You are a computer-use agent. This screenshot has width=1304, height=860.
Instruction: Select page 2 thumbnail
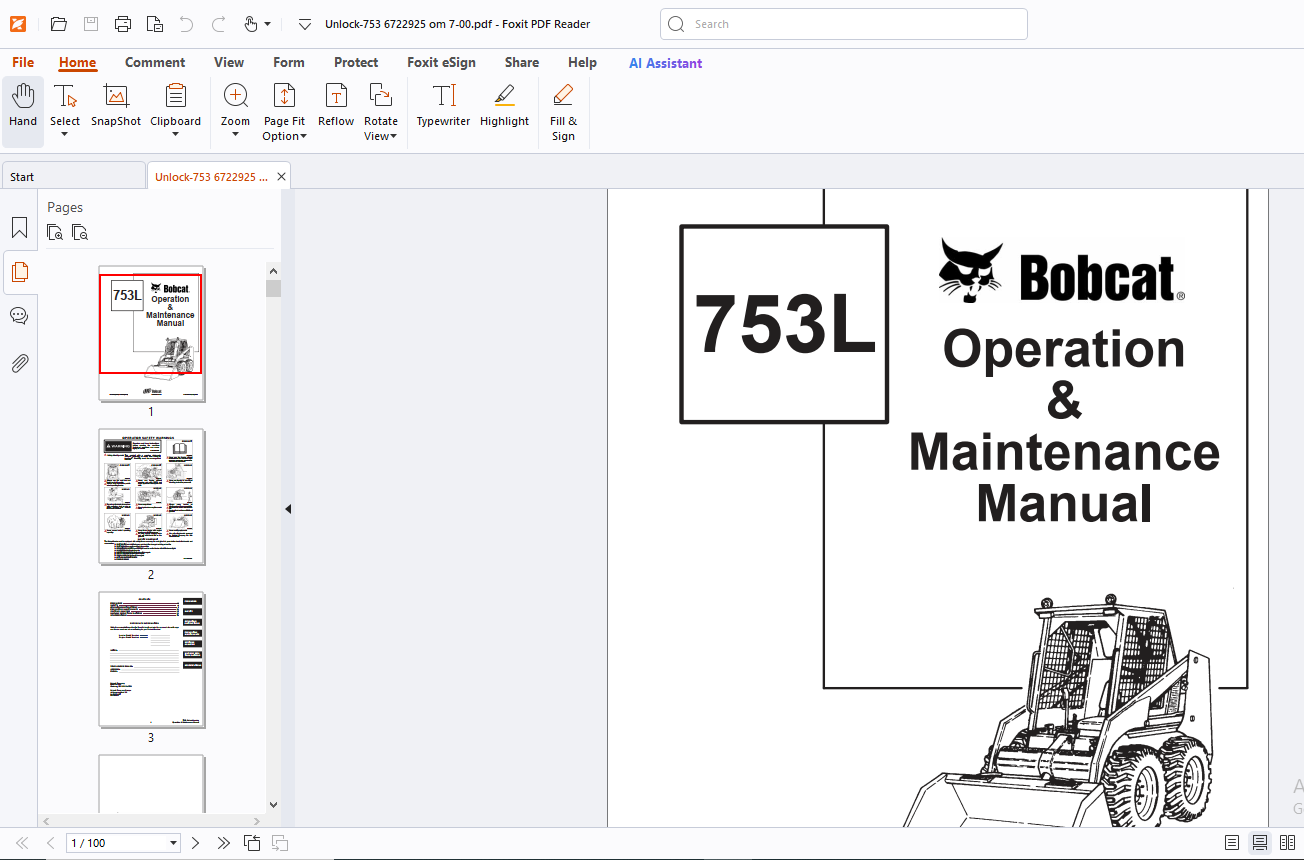(x=152, y=497)
